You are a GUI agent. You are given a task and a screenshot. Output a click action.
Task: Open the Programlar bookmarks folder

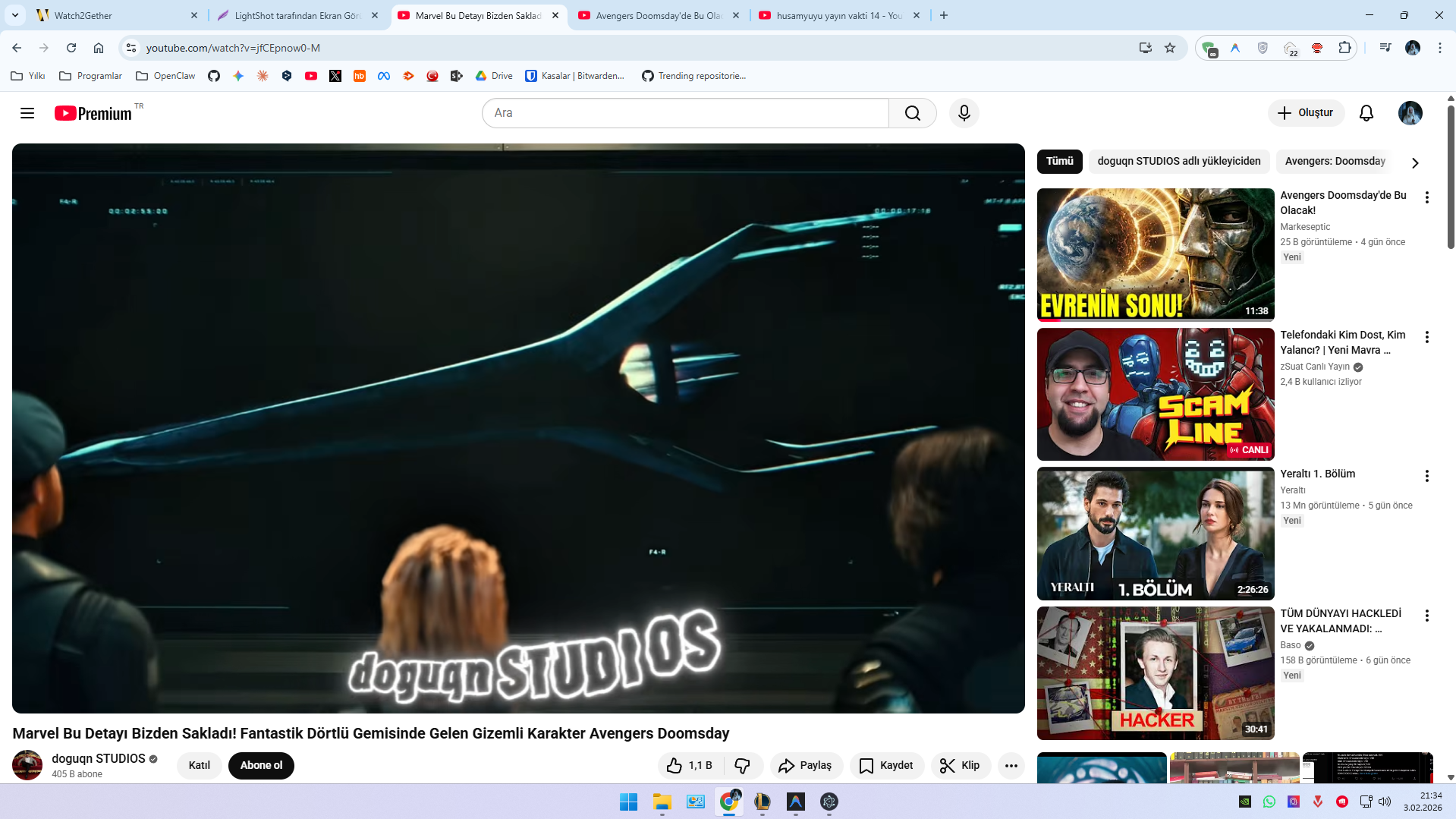(x=91, y=76)
